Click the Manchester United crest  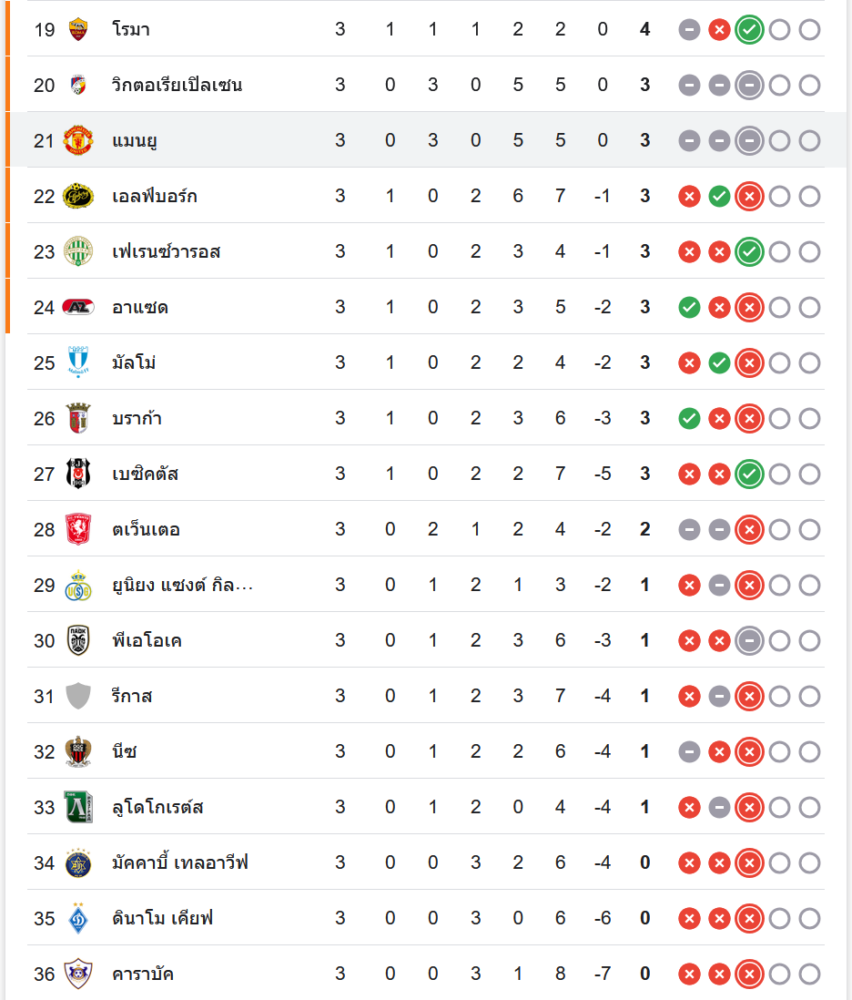click(78, 141)
